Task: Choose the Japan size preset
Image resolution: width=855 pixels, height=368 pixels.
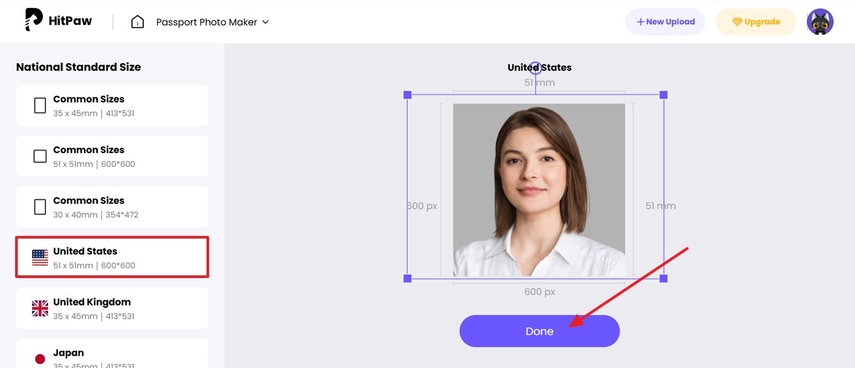Action: [x=112, y=353]
